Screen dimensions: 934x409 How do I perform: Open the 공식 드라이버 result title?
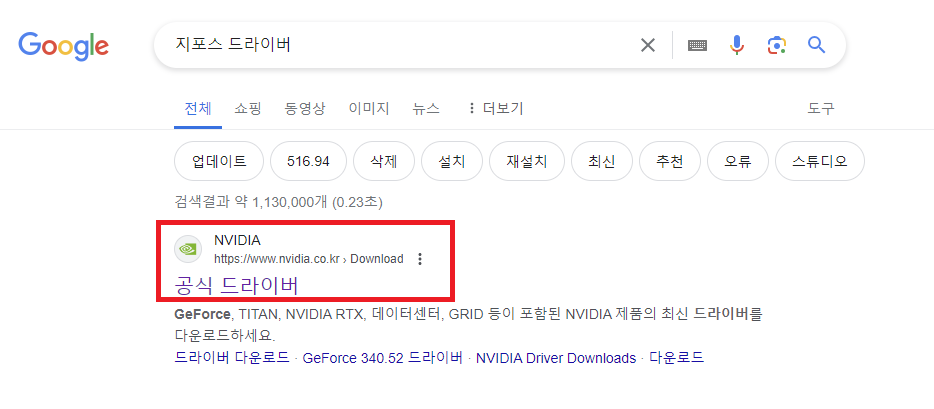tap(236, 285)
